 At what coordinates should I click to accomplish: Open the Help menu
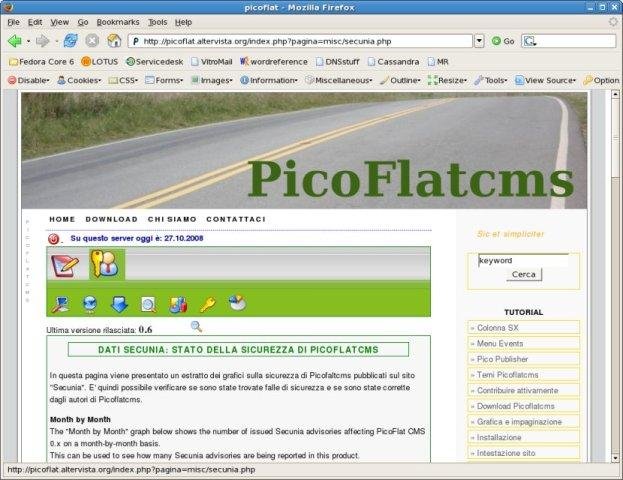(183, 22)
